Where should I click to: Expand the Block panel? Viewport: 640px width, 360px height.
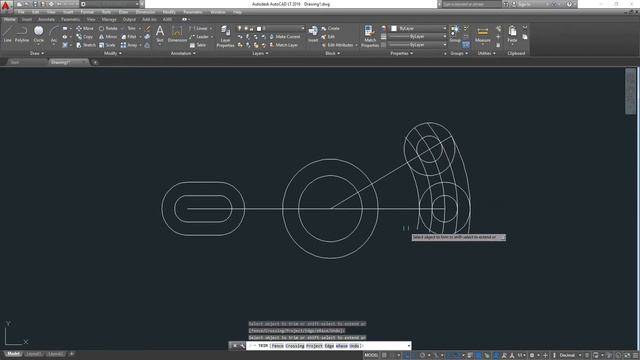333,53
